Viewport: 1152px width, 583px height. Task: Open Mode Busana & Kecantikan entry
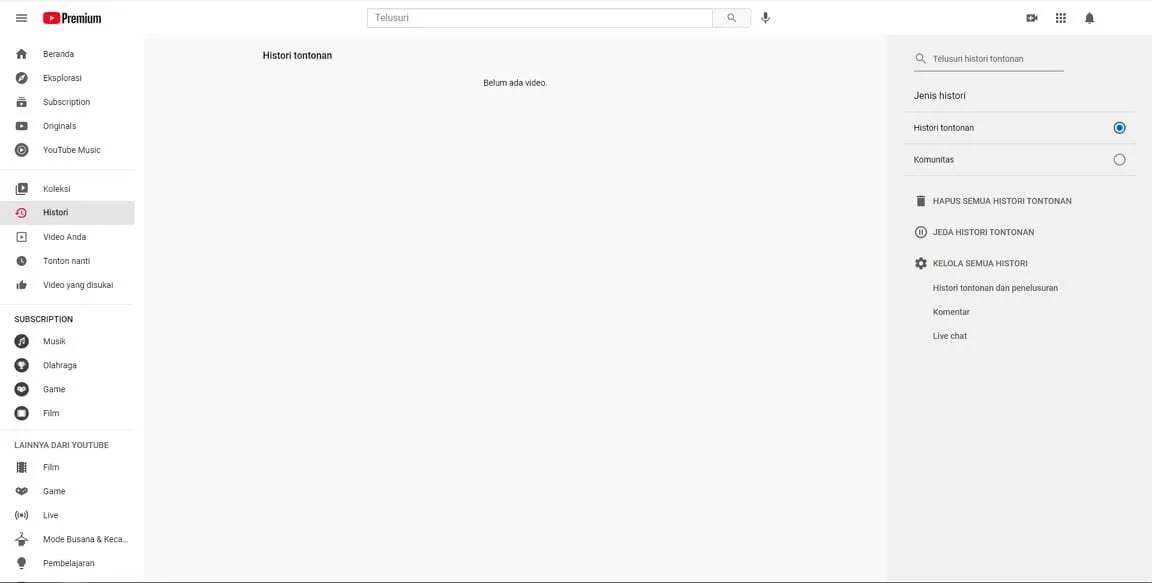tap(67, 539)
